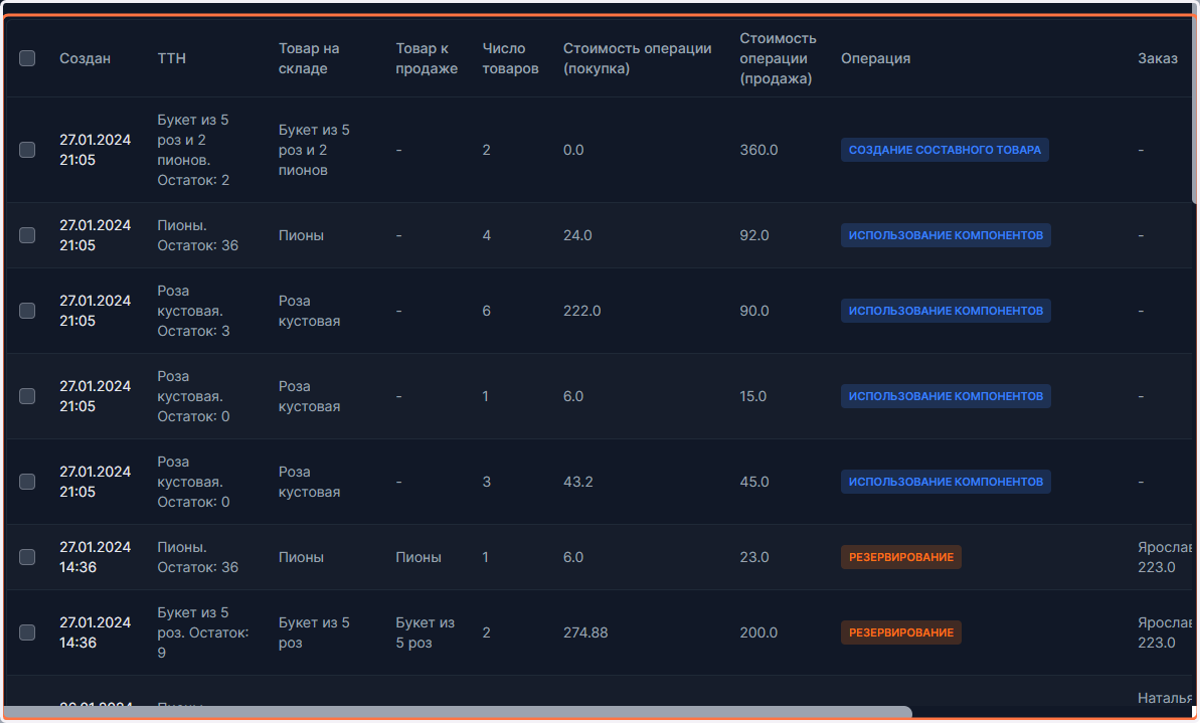
Task: Click 'Букет из 5 роз' in Товар к продаже column
Action: (x=425, y=633)
